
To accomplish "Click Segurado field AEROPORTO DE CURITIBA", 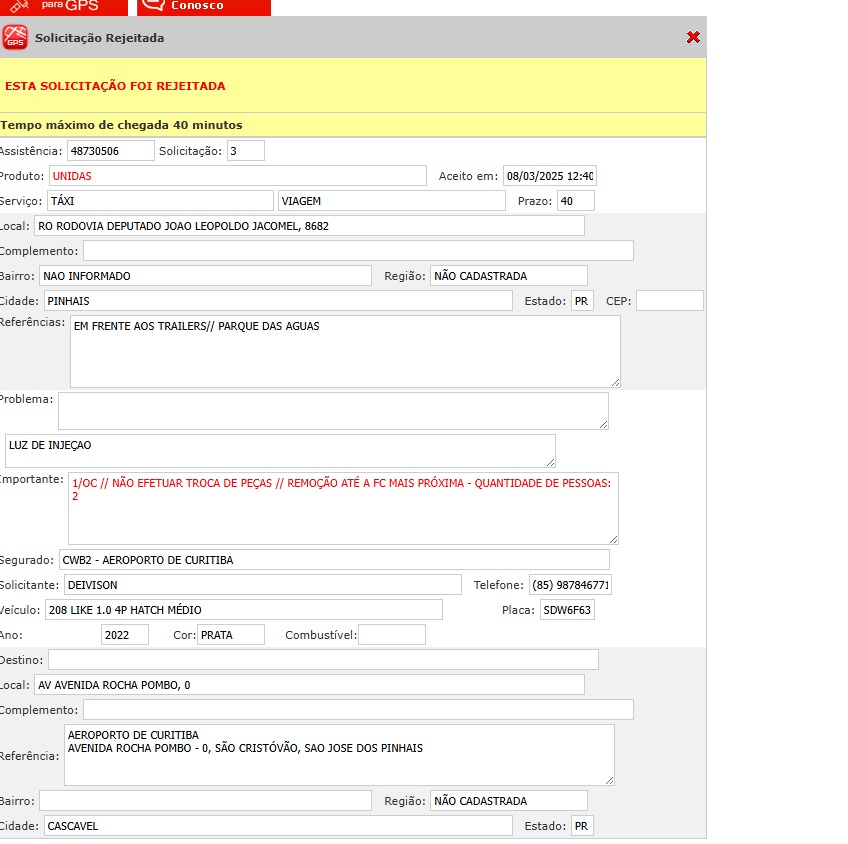I will click(334, 560).
